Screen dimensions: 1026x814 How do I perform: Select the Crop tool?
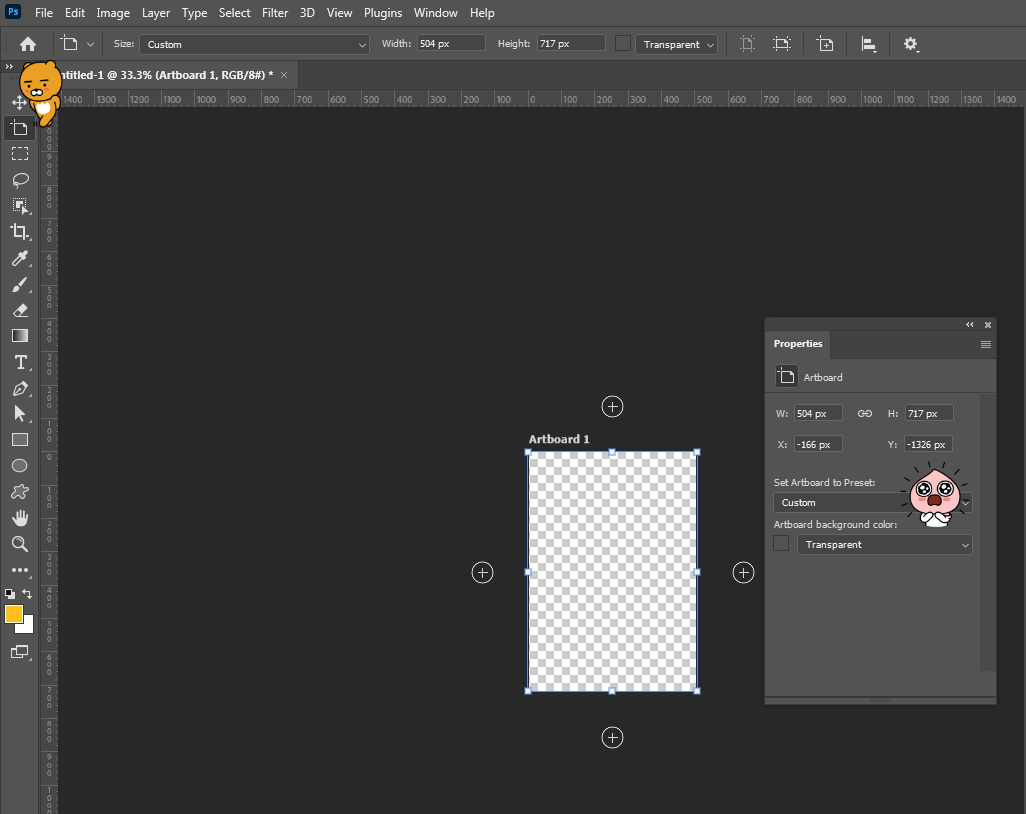tap(20, 232)
